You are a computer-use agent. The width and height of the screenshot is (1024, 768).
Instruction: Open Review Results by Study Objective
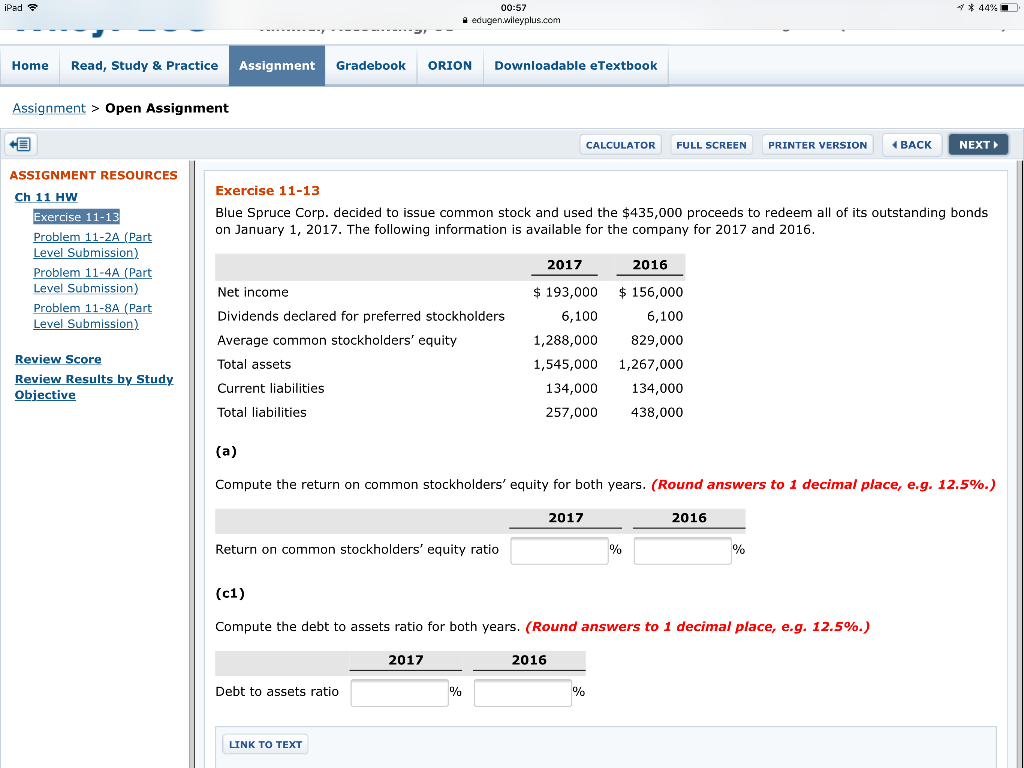click(94, 386)
